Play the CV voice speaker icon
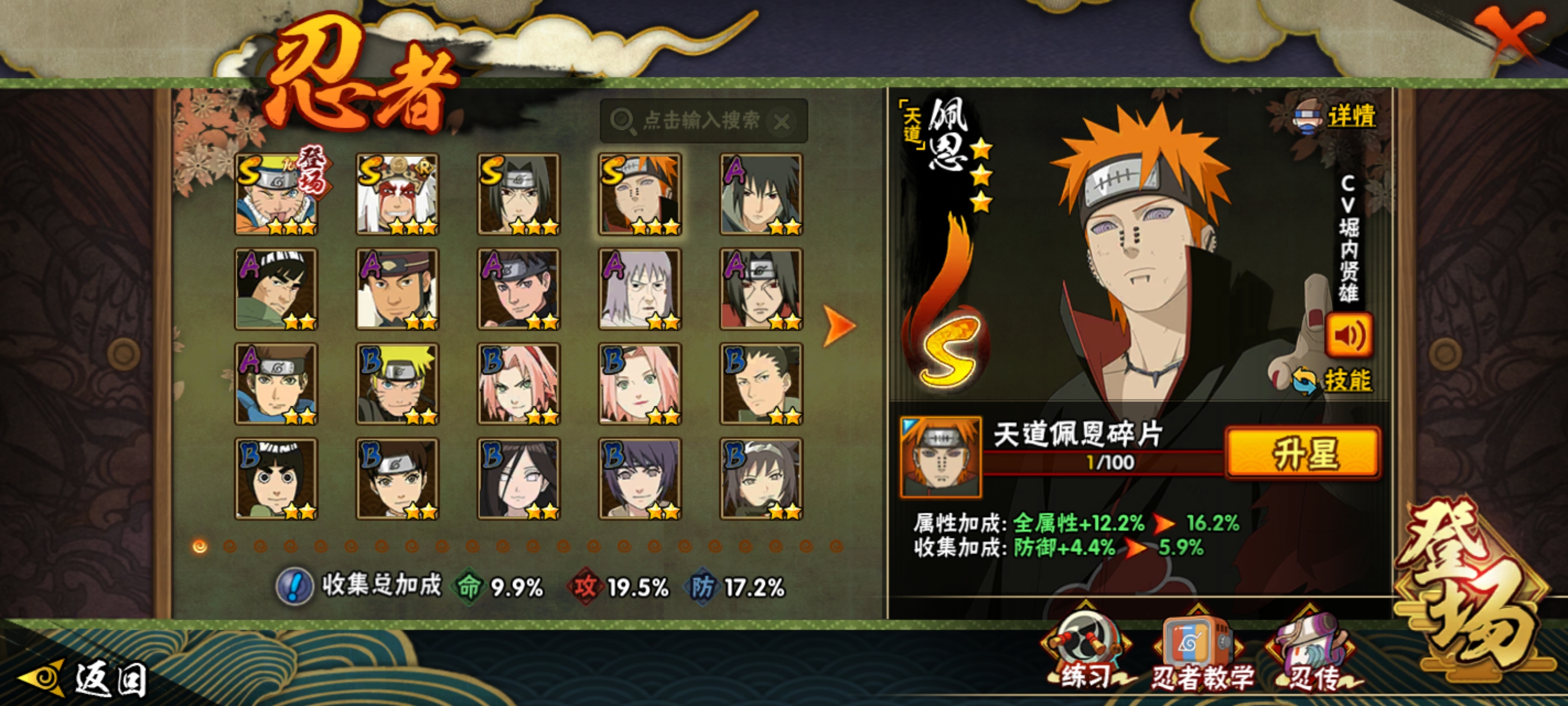 pos(1349,335)
